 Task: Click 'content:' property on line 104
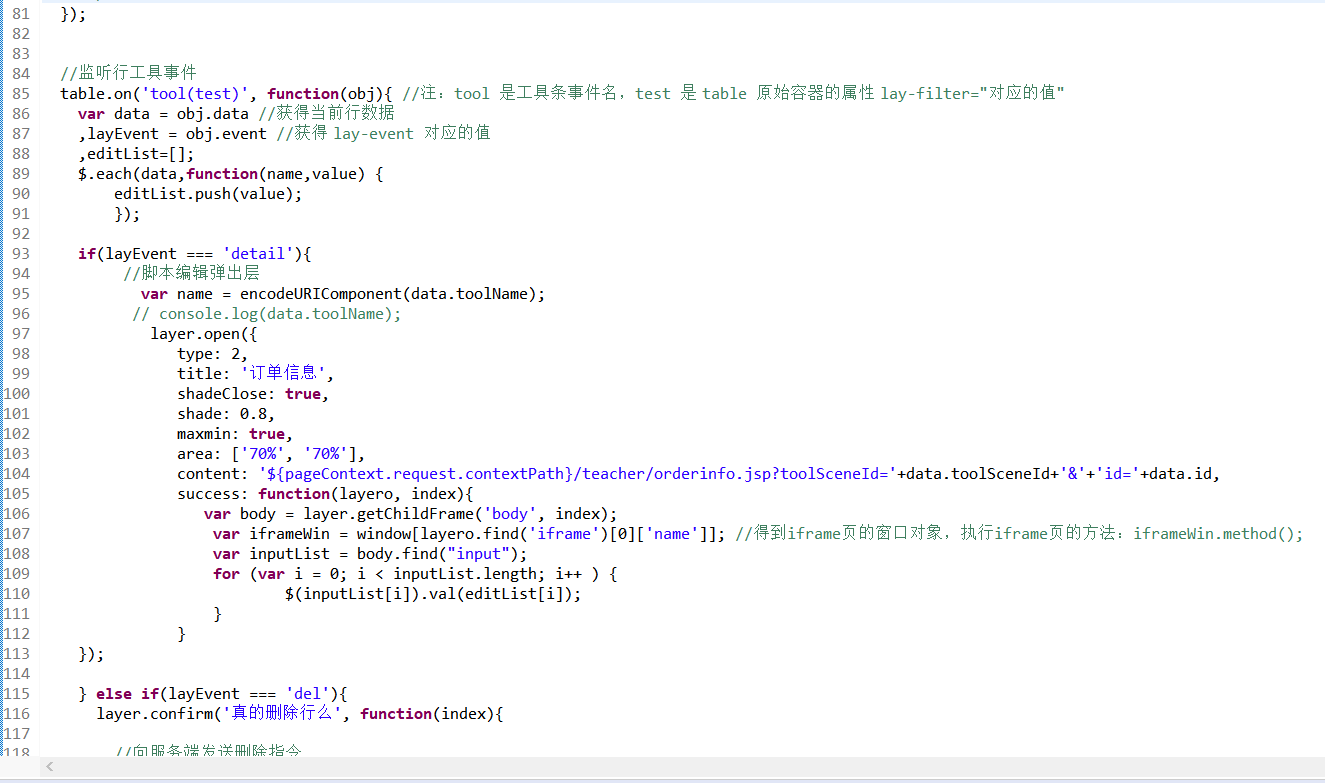tap(213, 473)
